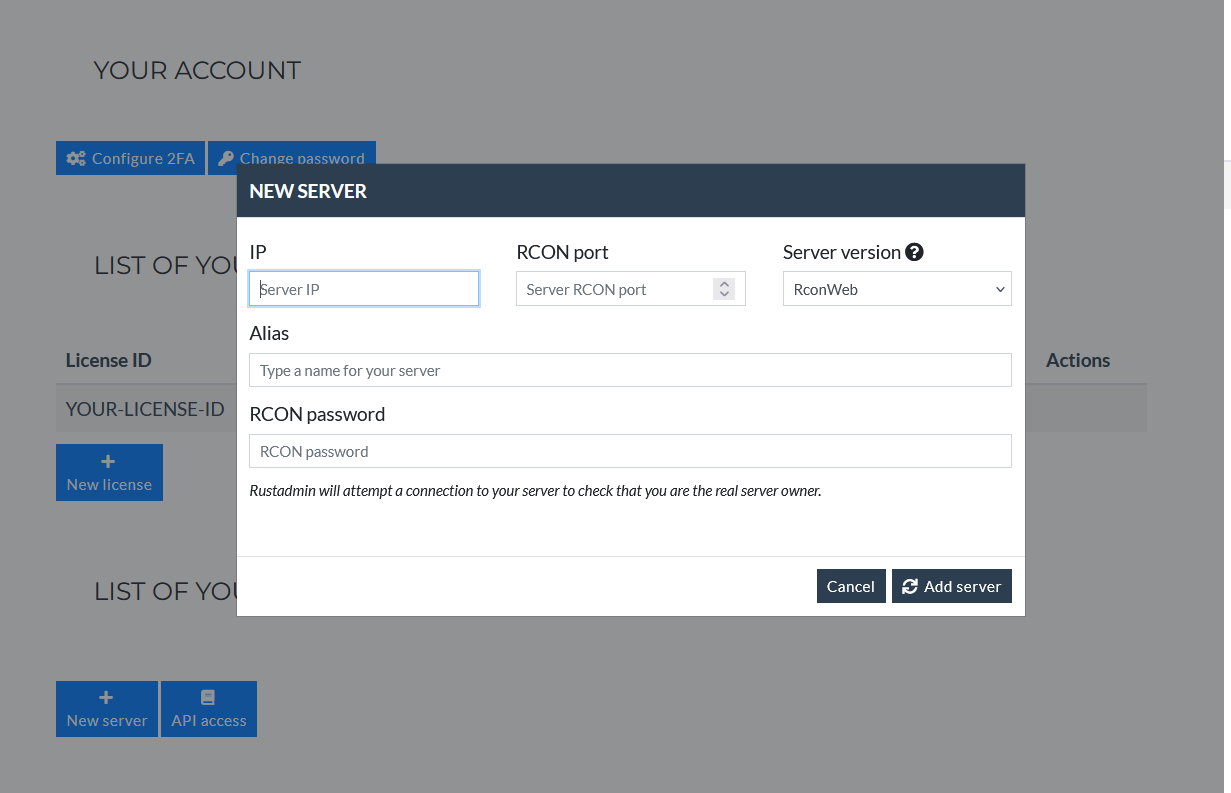Focus the Server IP input field
Image resolution: width=1231 pixels, height=793 pixels.
coord(363,289)
